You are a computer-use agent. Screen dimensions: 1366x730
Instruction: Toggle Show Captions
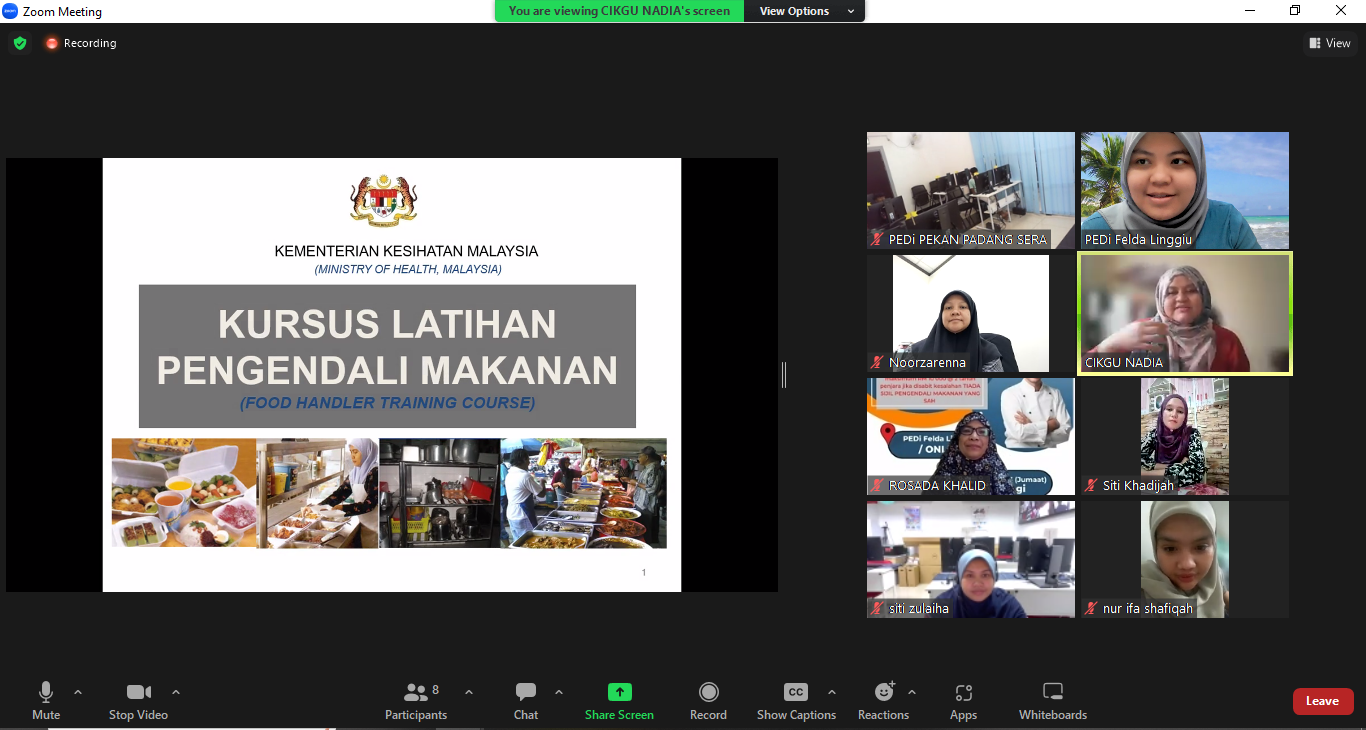click(796, 701)
